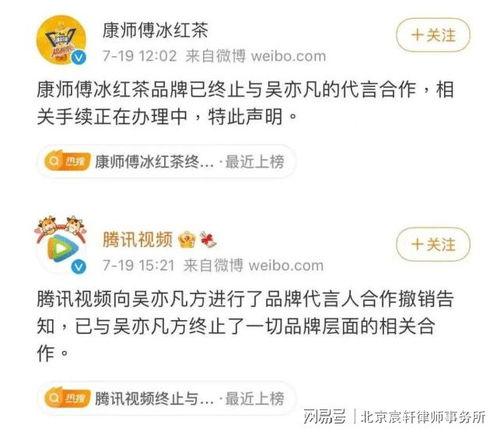Click the orange hot-search icon in 康师傅冰红茶终 tag
This screenshot has width=500, height=432.
point(67,162)
